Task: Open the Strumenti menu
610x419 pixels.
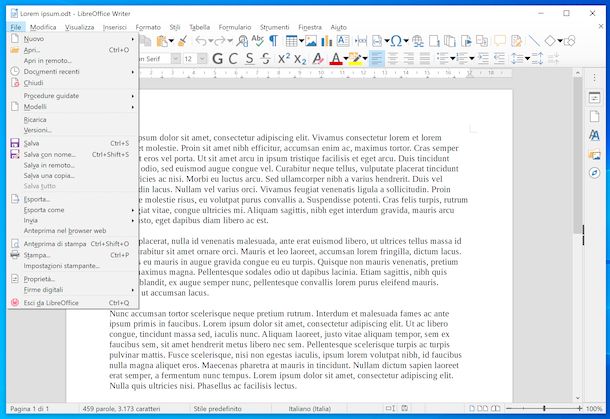Action: 275,27
